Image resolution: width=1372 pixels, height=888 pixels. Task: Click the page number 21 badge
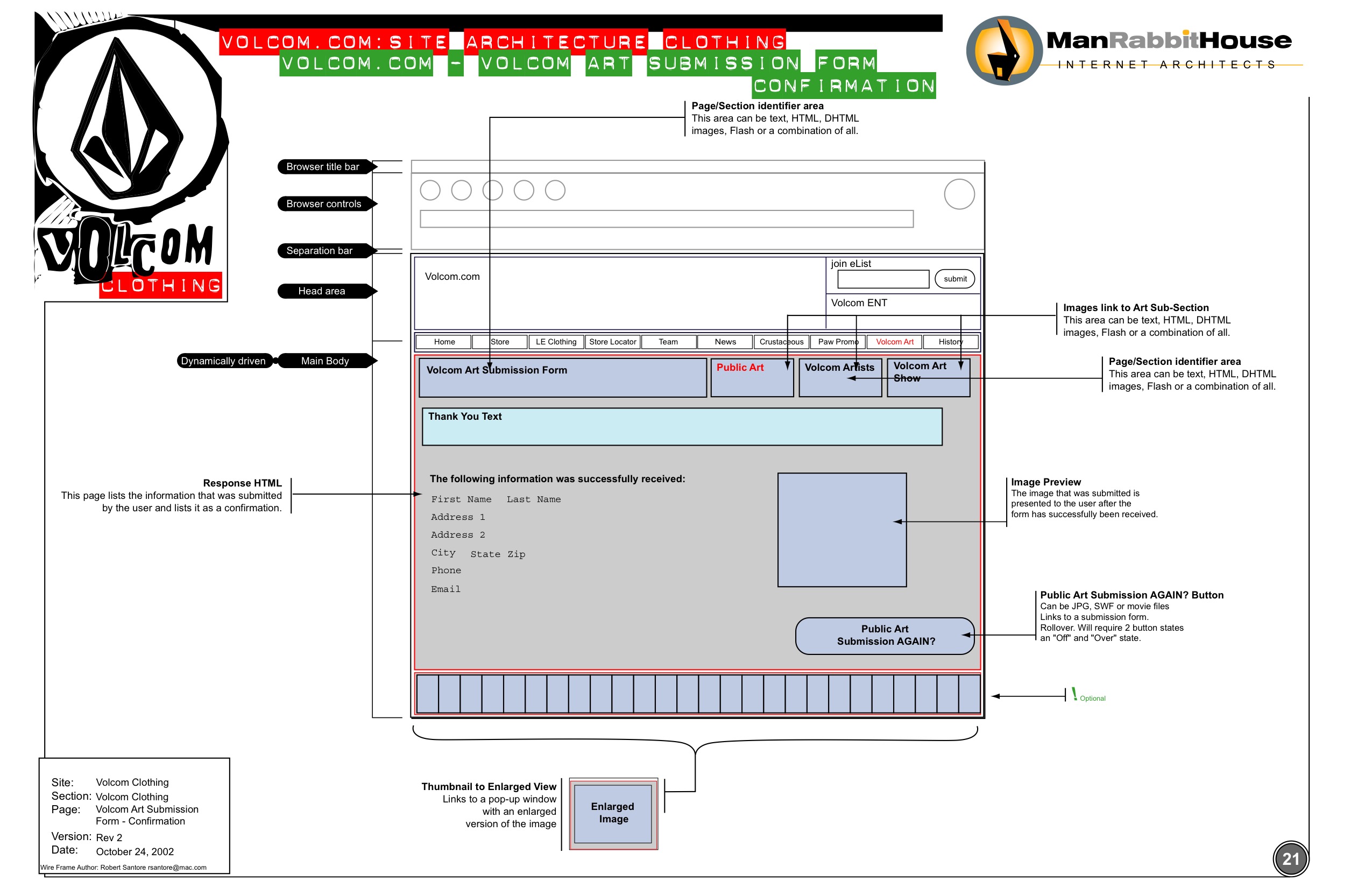click(x=1290, y=858)
